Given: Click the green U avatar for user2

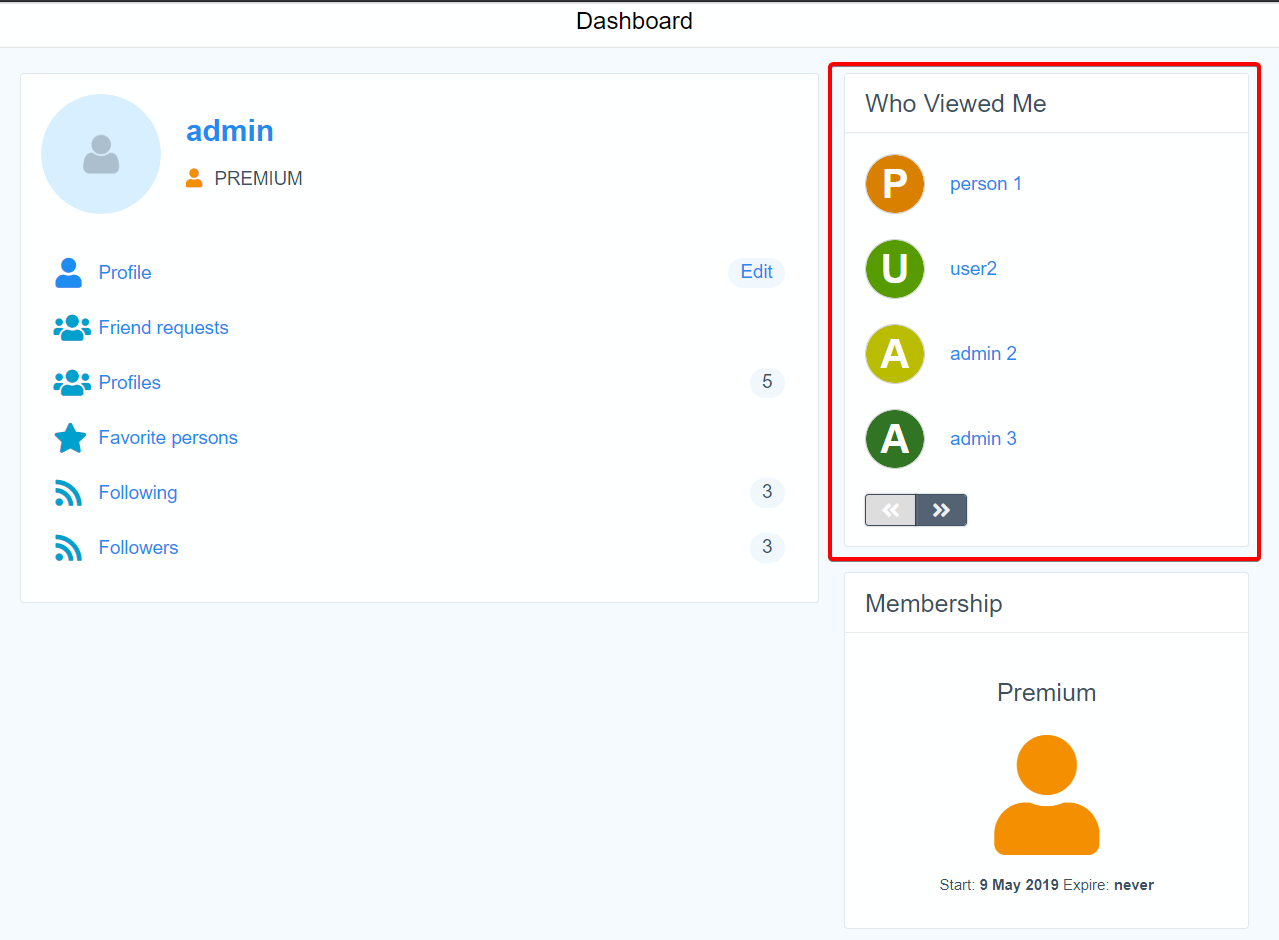Looking at the screenshot, I should [895, 269].
